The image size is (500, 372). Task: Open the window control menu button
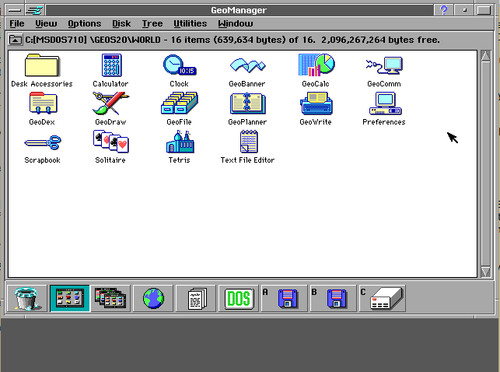pos(14,10)
